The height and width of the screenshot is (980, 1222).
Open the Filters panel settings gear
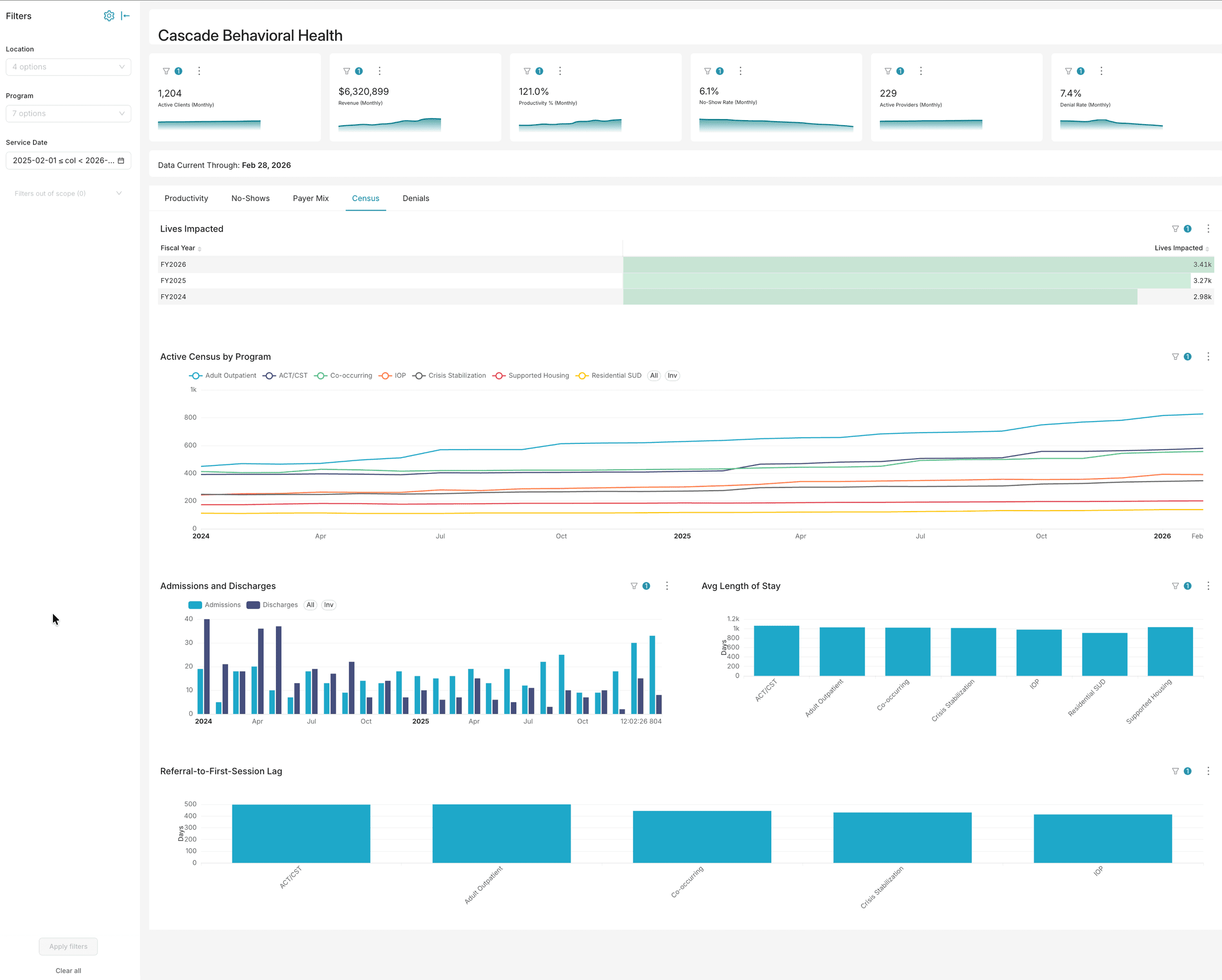pyautogui.click(x=109, y=15)
